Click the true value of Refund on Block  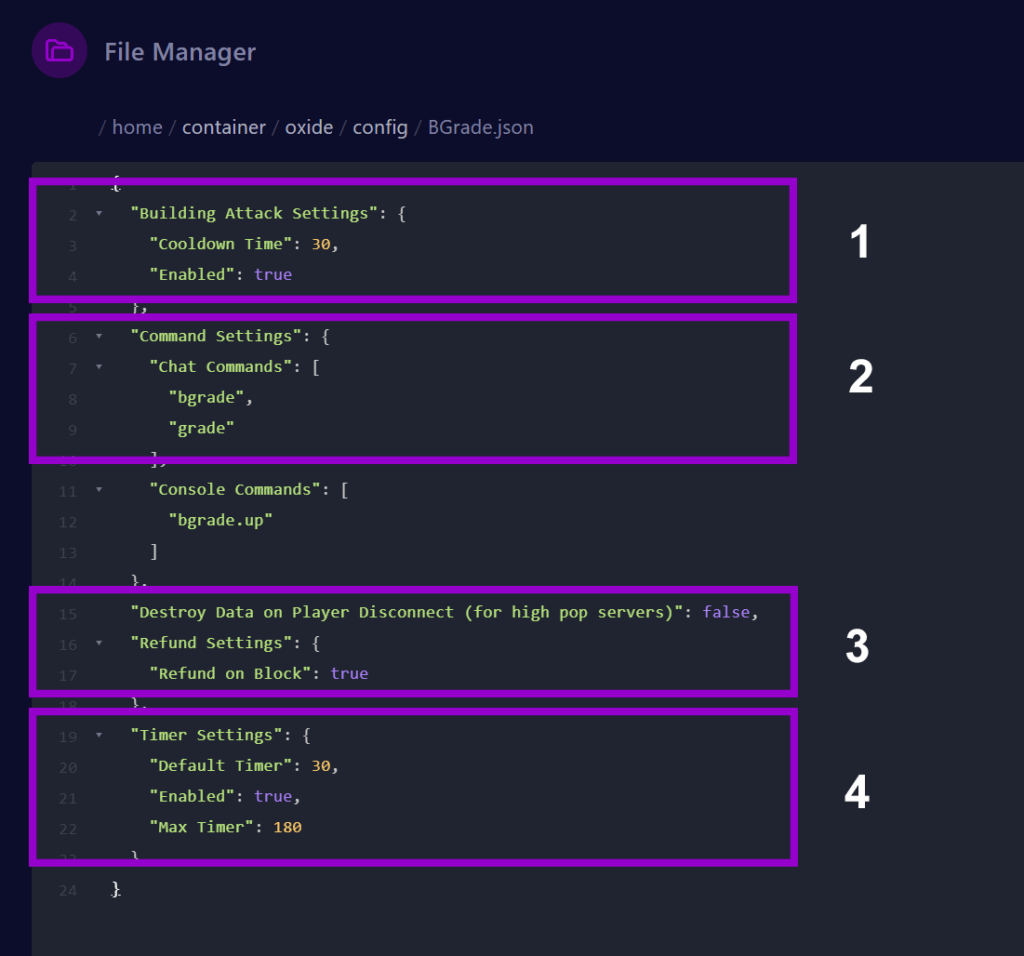click(349, 673)
